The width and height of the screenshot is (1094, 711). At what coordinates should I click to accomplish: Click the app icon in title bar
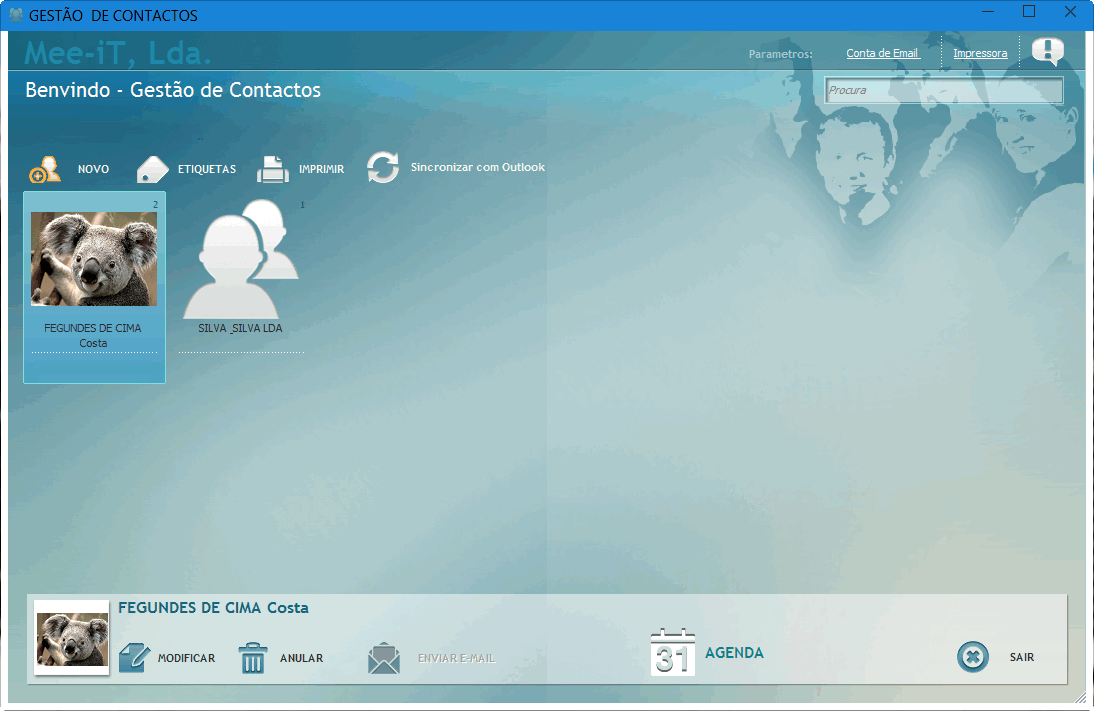click(x=15, y=15)
